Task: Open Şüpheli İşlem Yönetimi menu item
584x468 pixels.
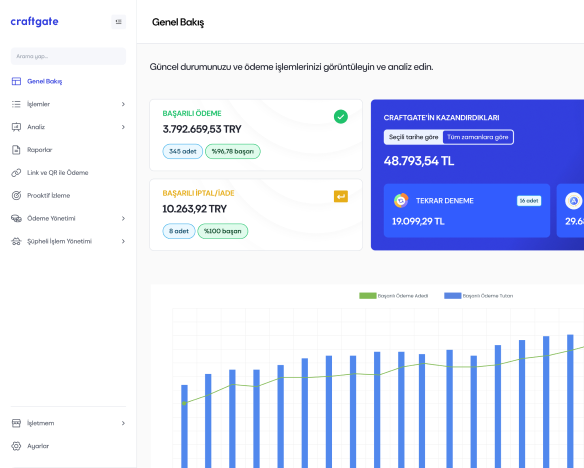Action: (x=69, y=241)
